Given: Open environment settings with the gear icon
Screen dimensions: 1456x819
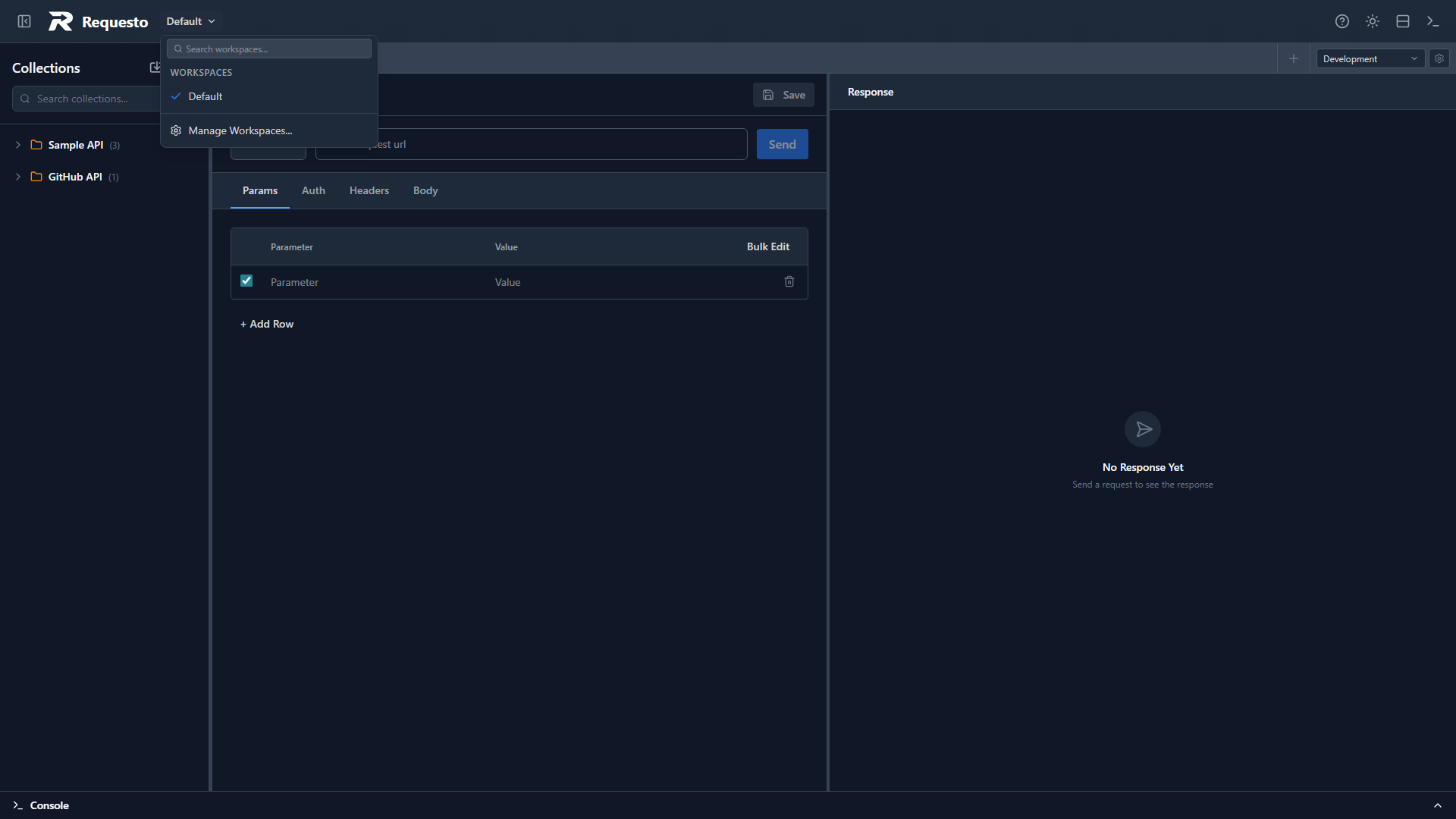Looking at the screenshot, I should click(1439, 58).
